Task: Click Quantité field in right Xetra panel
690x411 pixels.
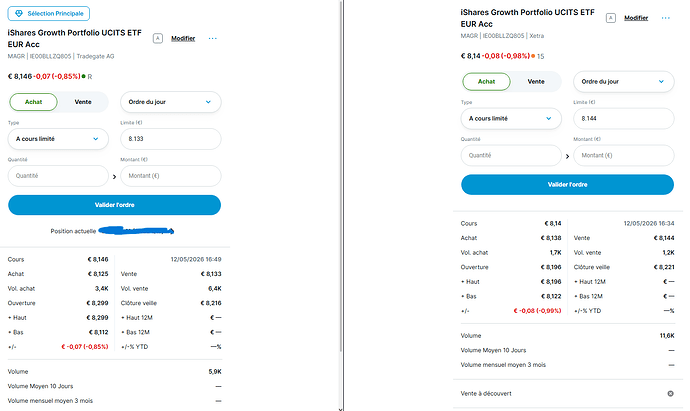Action: pyautogui.click(x=511, y=156)
